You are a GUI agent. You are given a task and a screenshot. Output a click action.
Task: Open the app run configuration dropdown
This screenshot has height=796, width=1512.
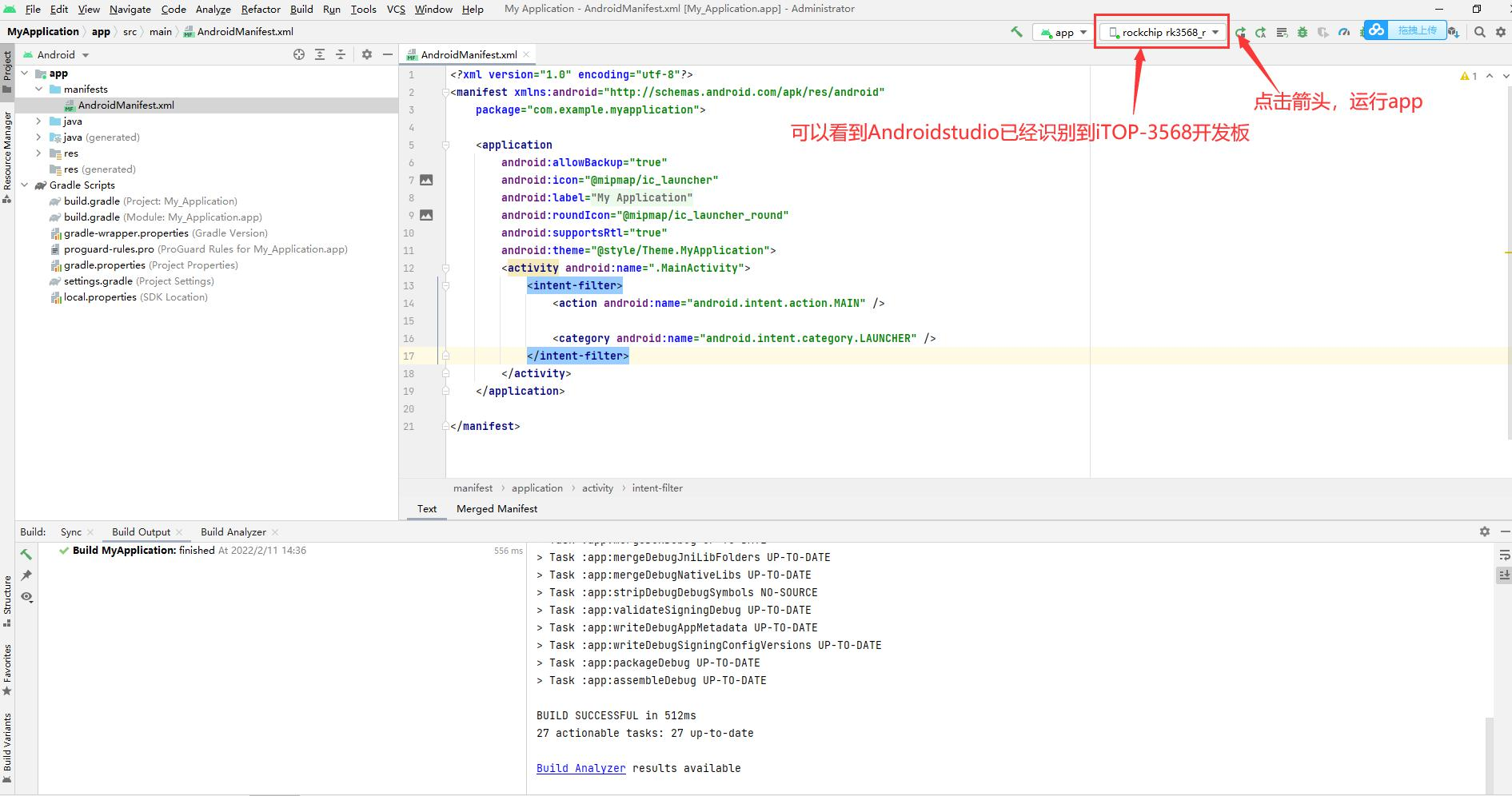[x=1063, y=32]
